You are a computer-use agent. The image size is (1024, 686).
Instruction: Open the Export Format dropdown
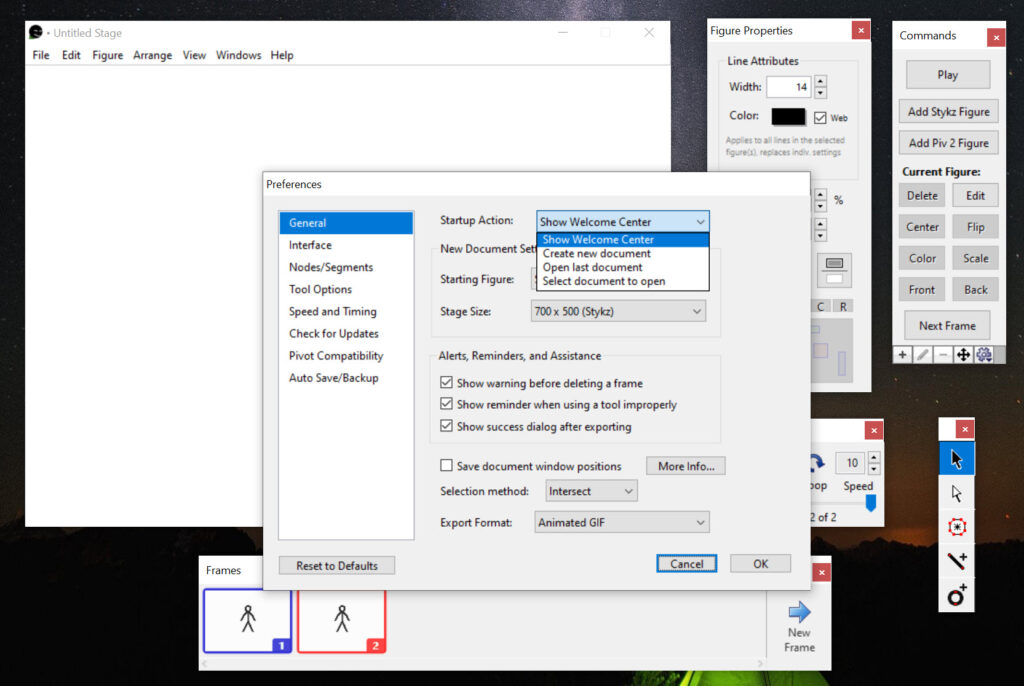click(x=622, y=523)
